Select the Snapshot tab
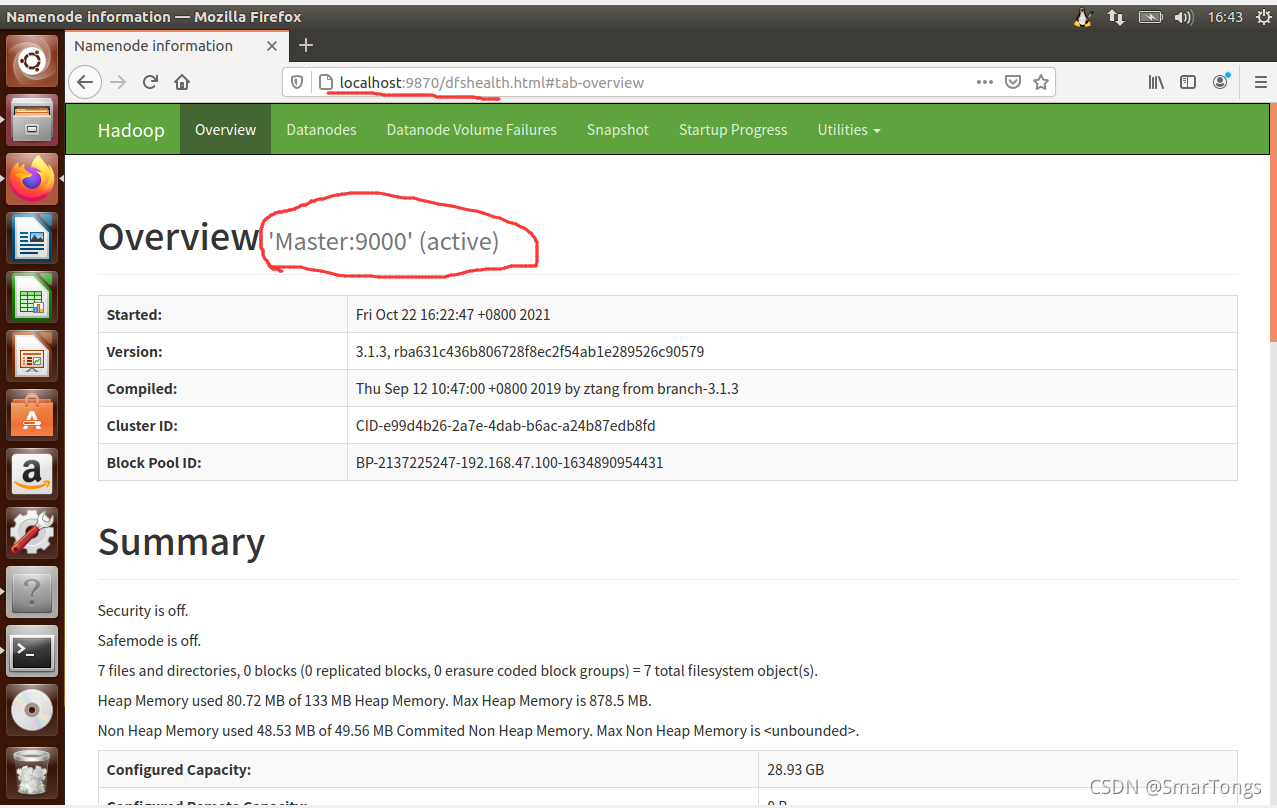Image resolution: width=1277 pixels, height=808 pixels. click(617, 129)
